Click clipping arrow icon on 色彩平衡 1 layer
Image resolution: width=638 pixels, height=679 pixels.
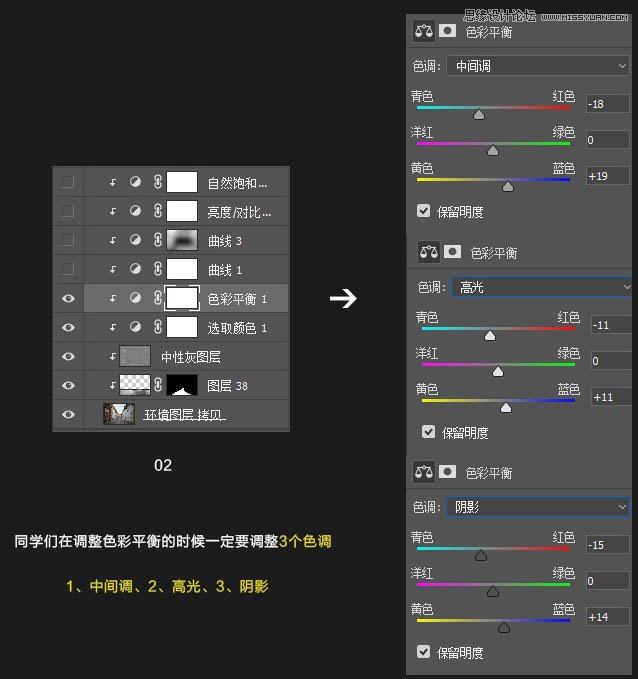(113, 298)
